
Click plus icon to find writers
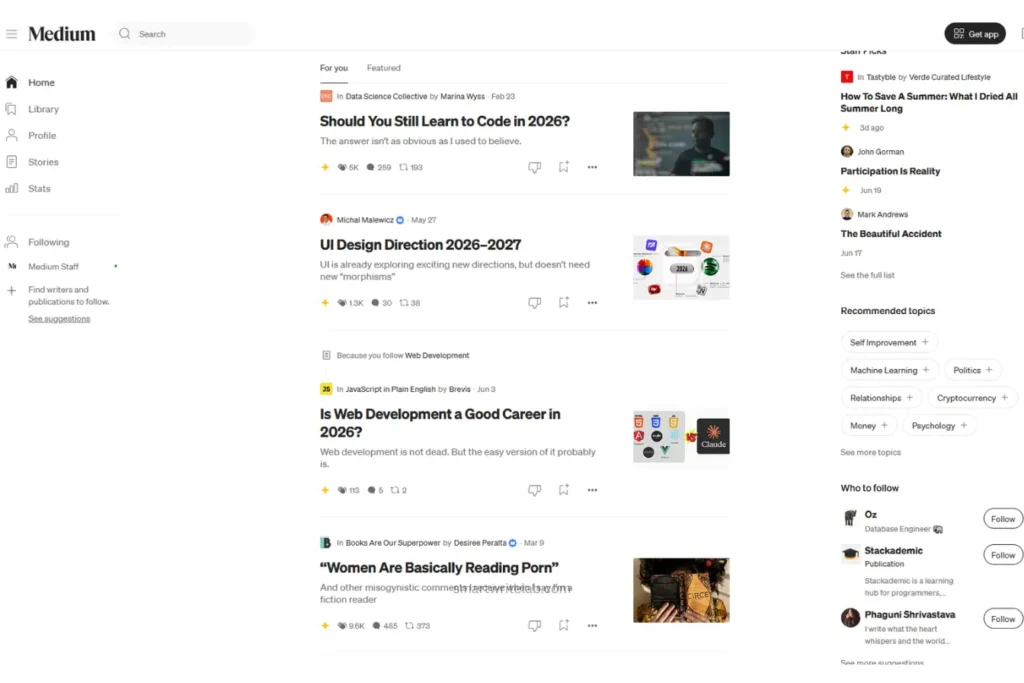11,291
